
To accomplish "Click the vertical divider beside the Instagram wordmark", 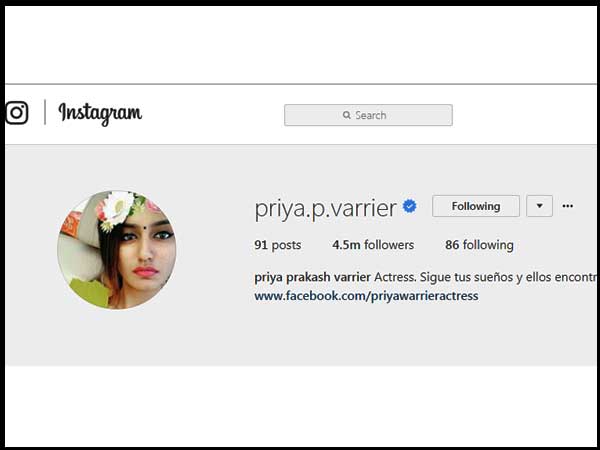I will (x=45, y=112).
